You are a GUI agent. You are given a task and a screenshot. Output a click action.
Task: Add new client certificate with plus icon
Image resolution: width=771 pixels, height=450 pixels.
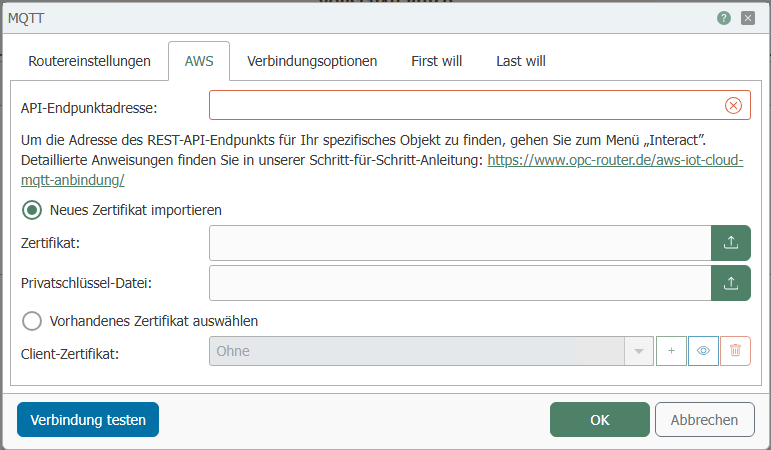coord(671,351)
